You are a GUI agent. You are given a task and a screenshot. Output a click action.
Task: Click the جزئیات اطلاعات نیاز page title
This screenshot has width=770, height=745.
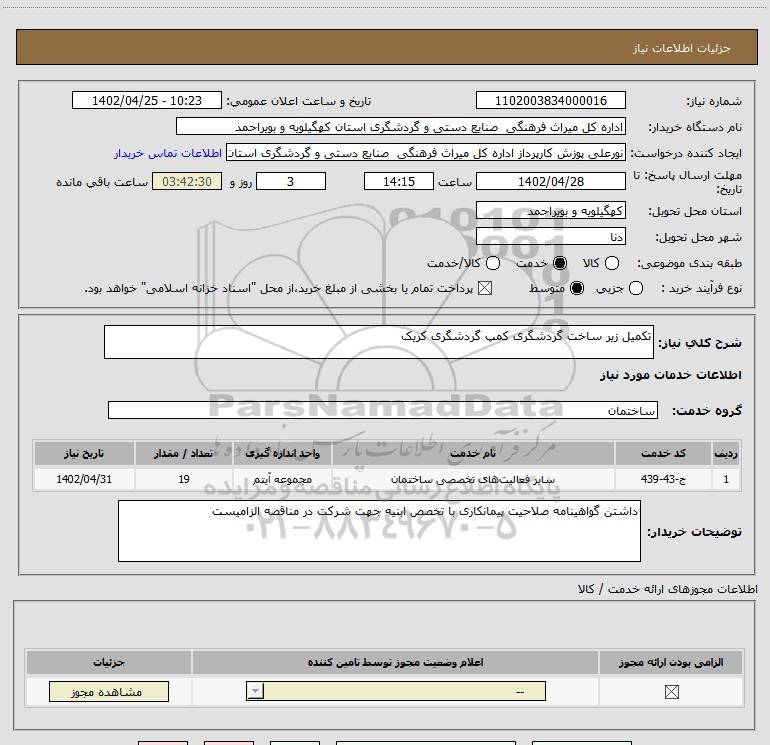(682, 48)
